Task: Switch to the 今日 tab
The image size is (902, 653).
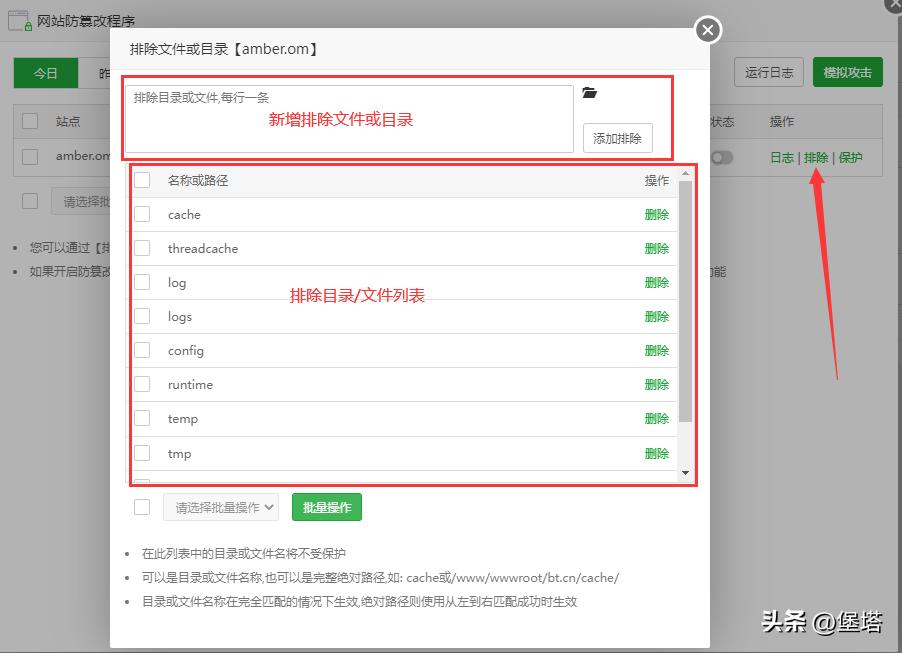Action: tap(45, 72)
